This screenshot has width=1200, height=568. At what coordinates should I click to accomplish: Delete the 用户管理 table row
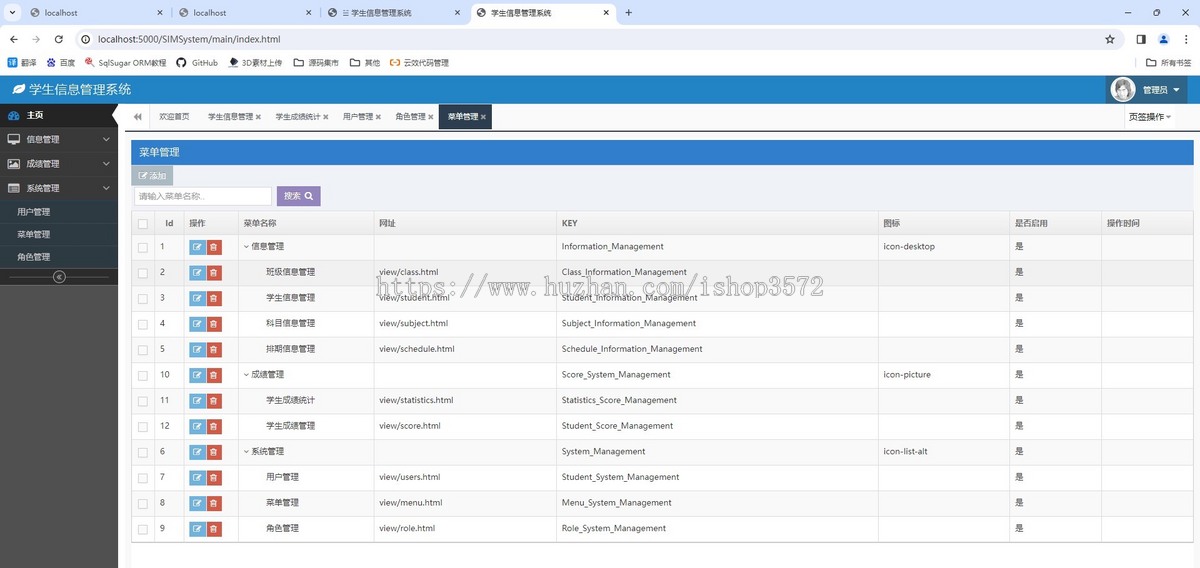214,478
